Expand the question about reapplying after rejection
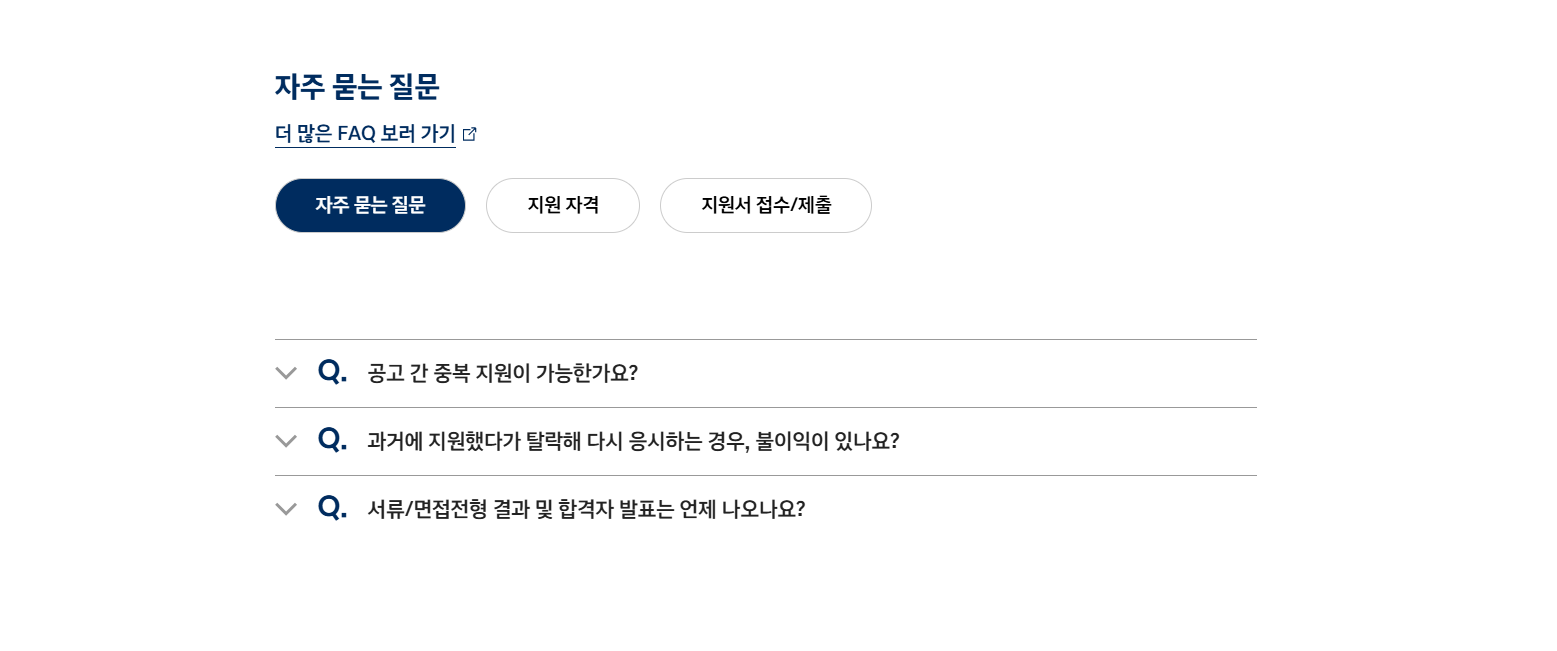1557x651 pixels. click(x=632, y=441)
